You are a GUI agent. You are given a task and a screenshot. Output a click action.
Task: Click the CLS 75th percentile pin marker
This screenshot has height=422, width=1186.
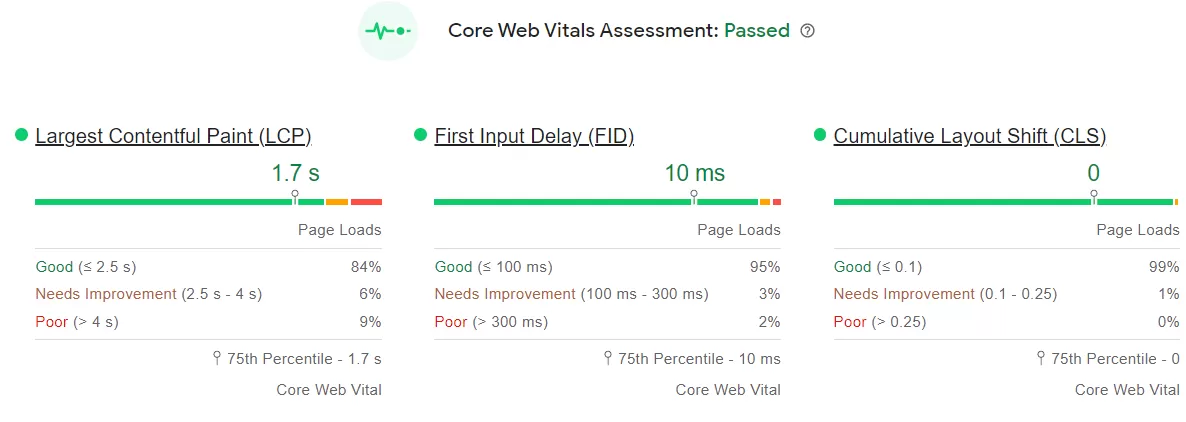(1094, 195)
